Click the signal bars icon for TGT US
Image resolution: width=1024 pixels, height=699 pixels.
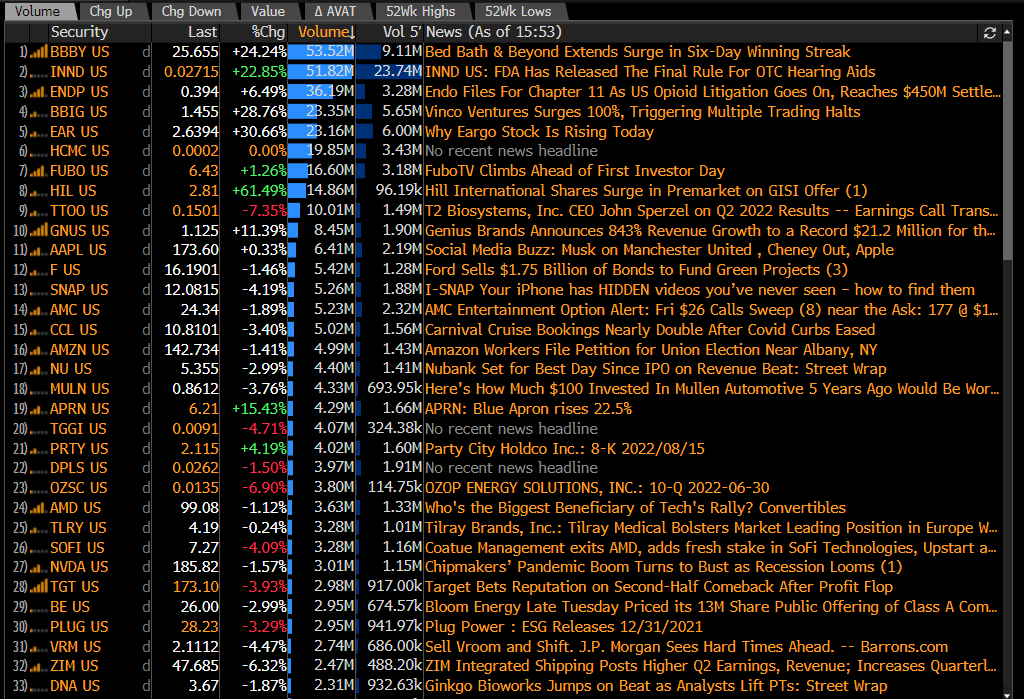click(39, 587)
